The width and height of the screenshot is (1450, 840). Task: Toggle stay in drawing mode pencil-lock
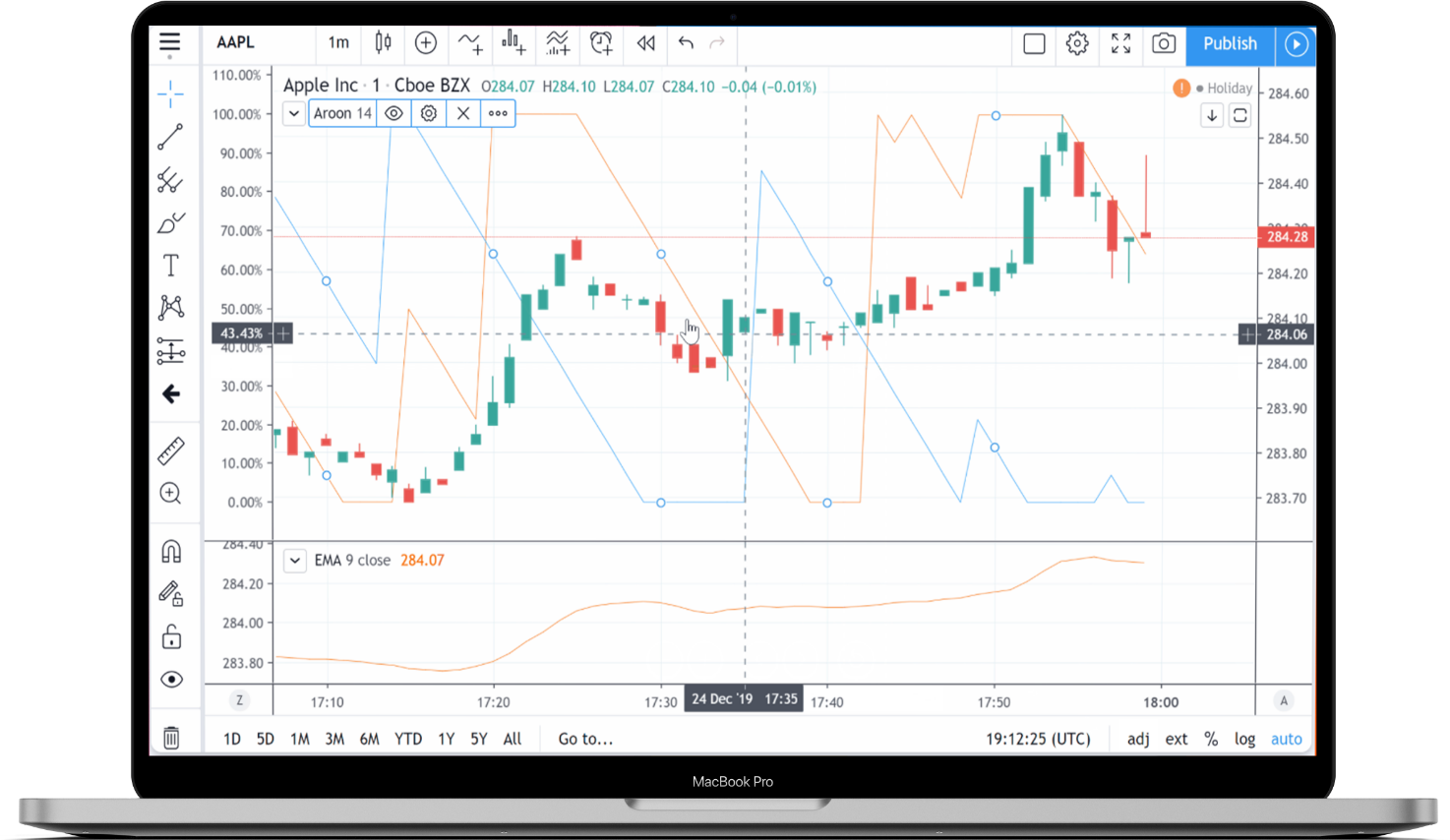tap(171, 593)
